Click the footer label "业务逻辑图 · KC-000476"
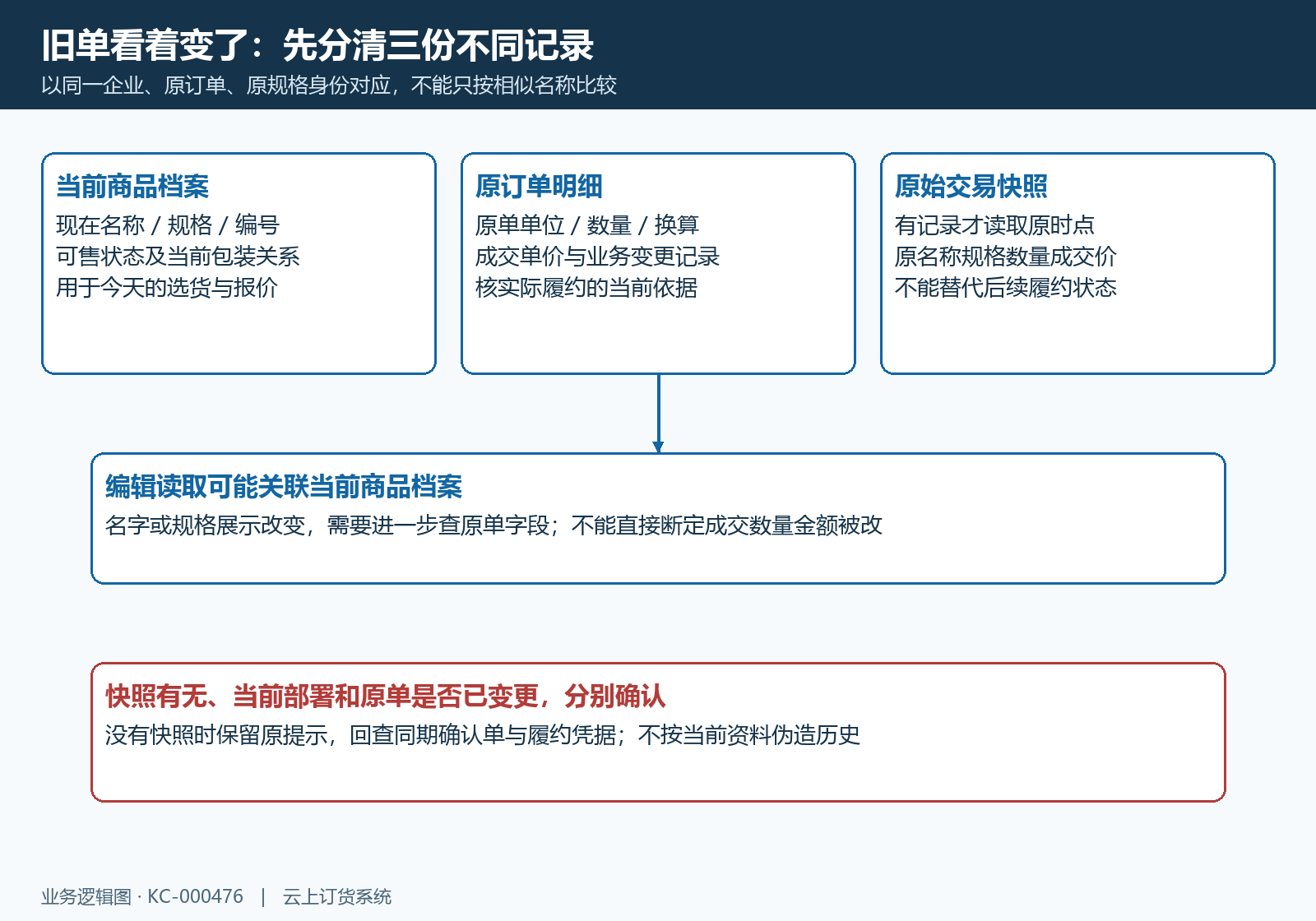1316x921 pixels. [142, 896]
